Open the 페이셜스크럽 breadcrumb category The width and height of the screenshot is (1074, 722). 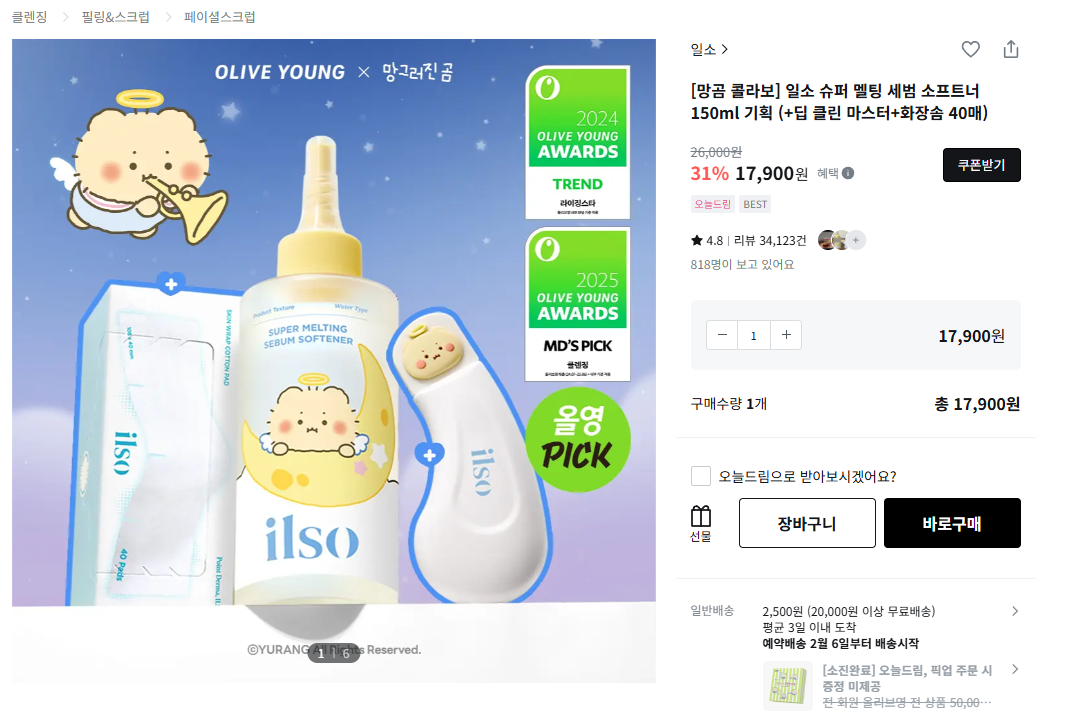219,16
